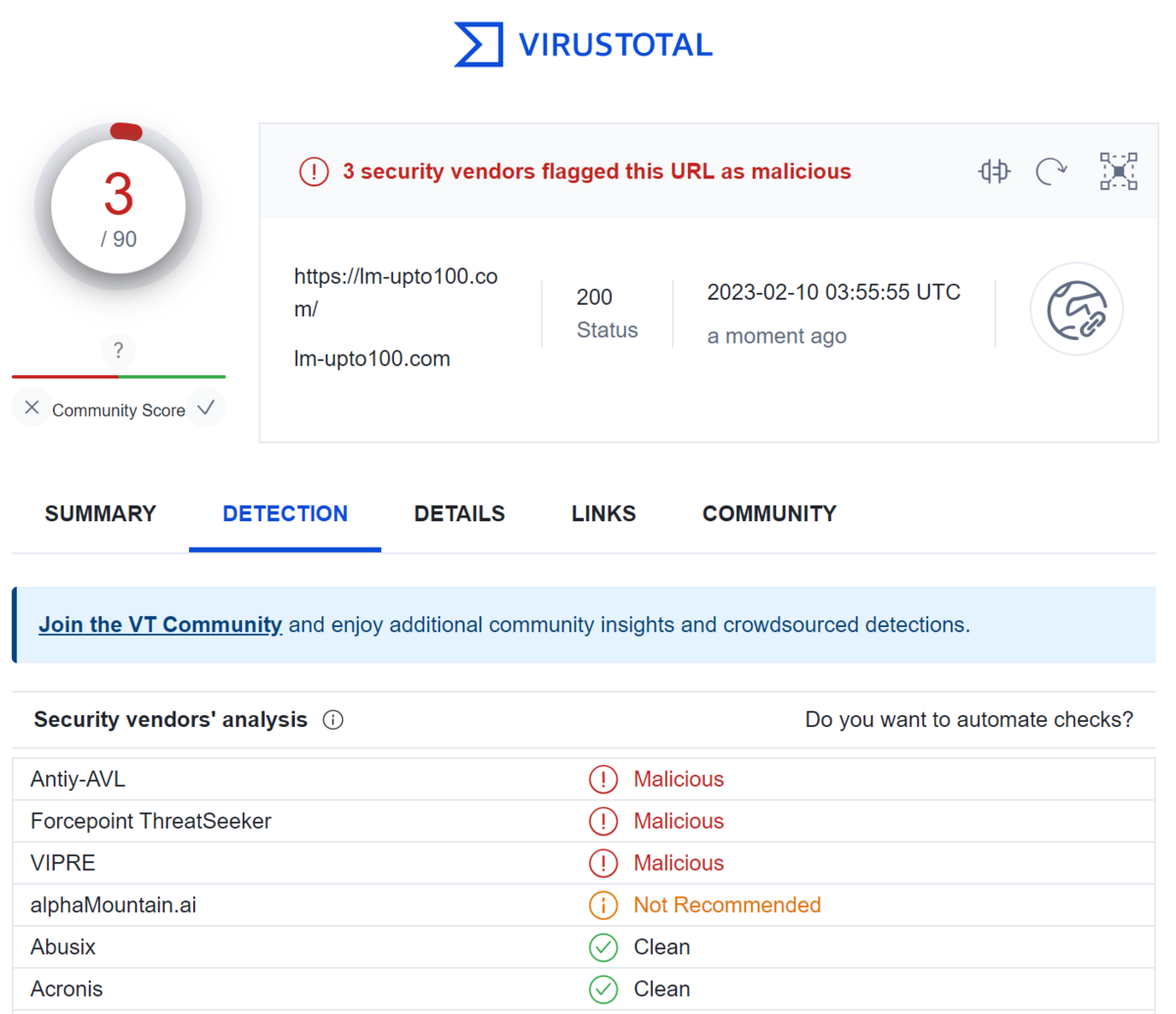Click the 3 / 90 detection score gauge

point(119,208)
